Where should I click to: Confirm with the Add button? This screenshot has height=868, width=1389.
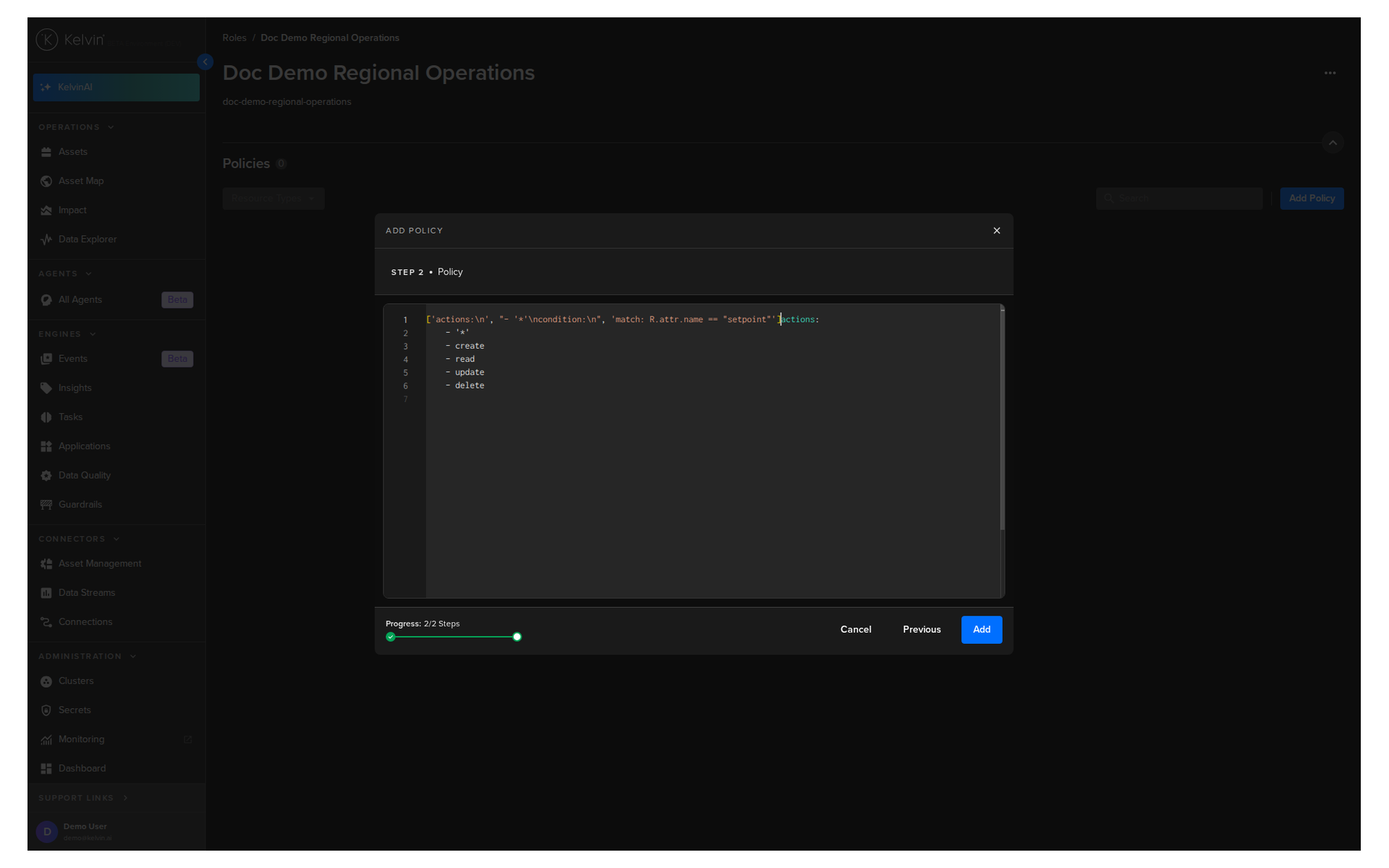point(982,630)
